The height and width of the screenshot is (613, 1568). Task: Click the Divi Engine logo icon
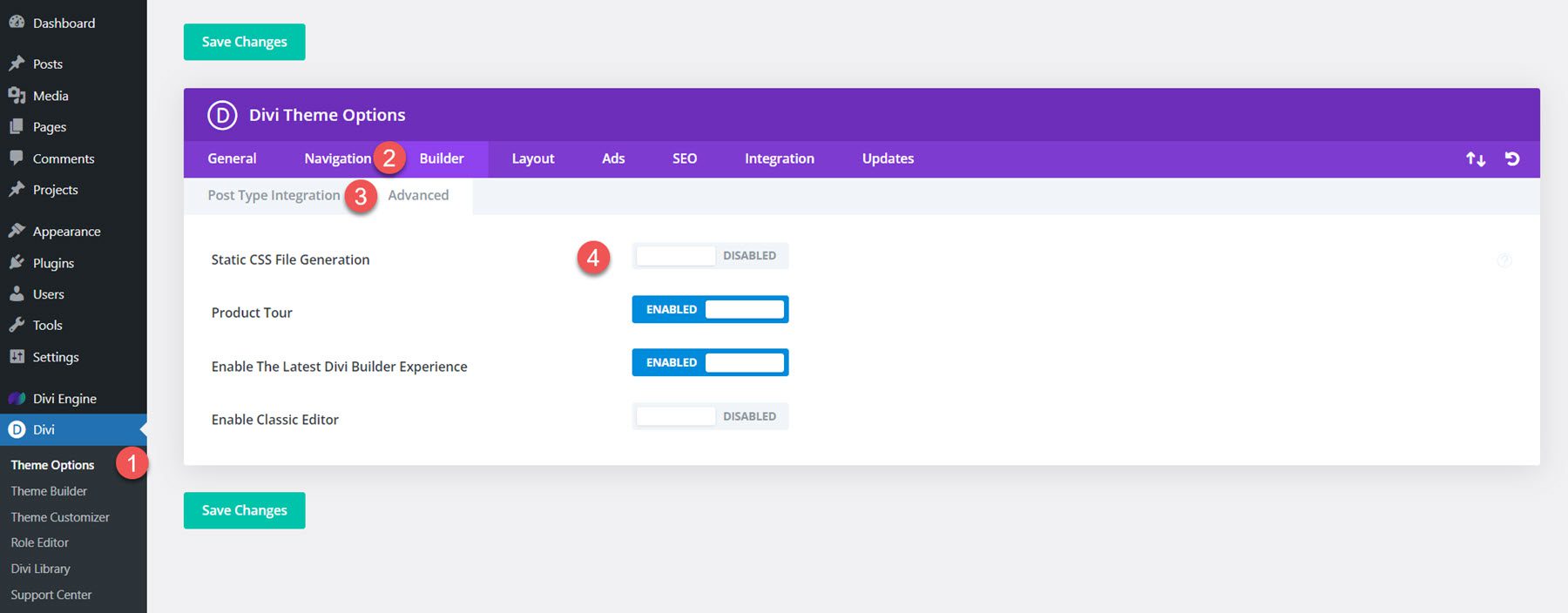pyautogui.click(x=17, y=398)
